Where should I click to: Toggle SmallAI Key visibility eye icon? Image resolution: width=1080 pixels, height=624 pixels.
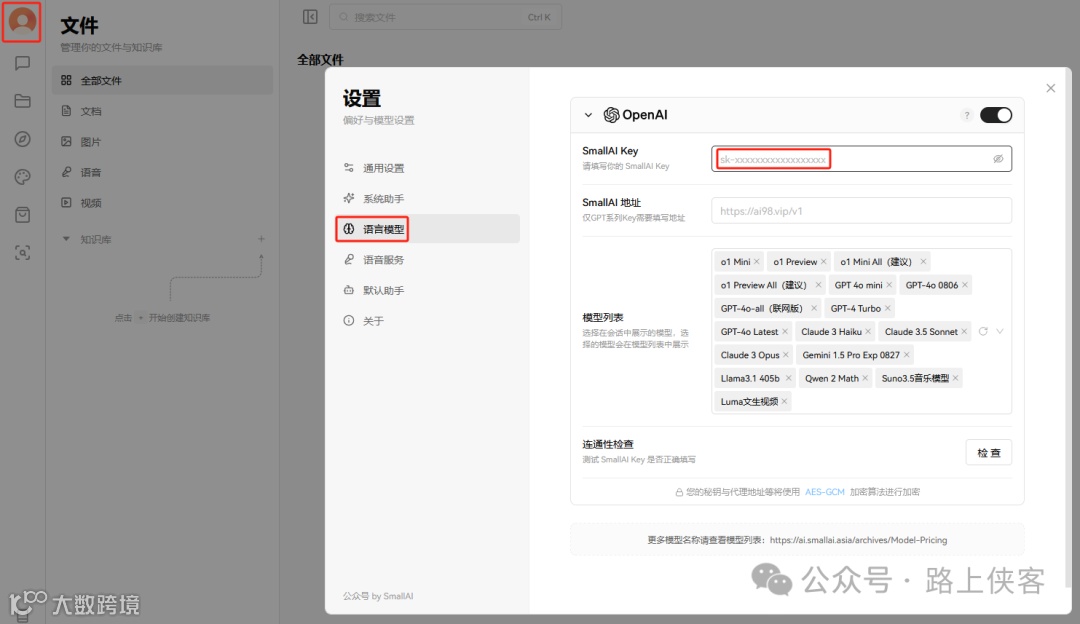(x=998, y=159)
